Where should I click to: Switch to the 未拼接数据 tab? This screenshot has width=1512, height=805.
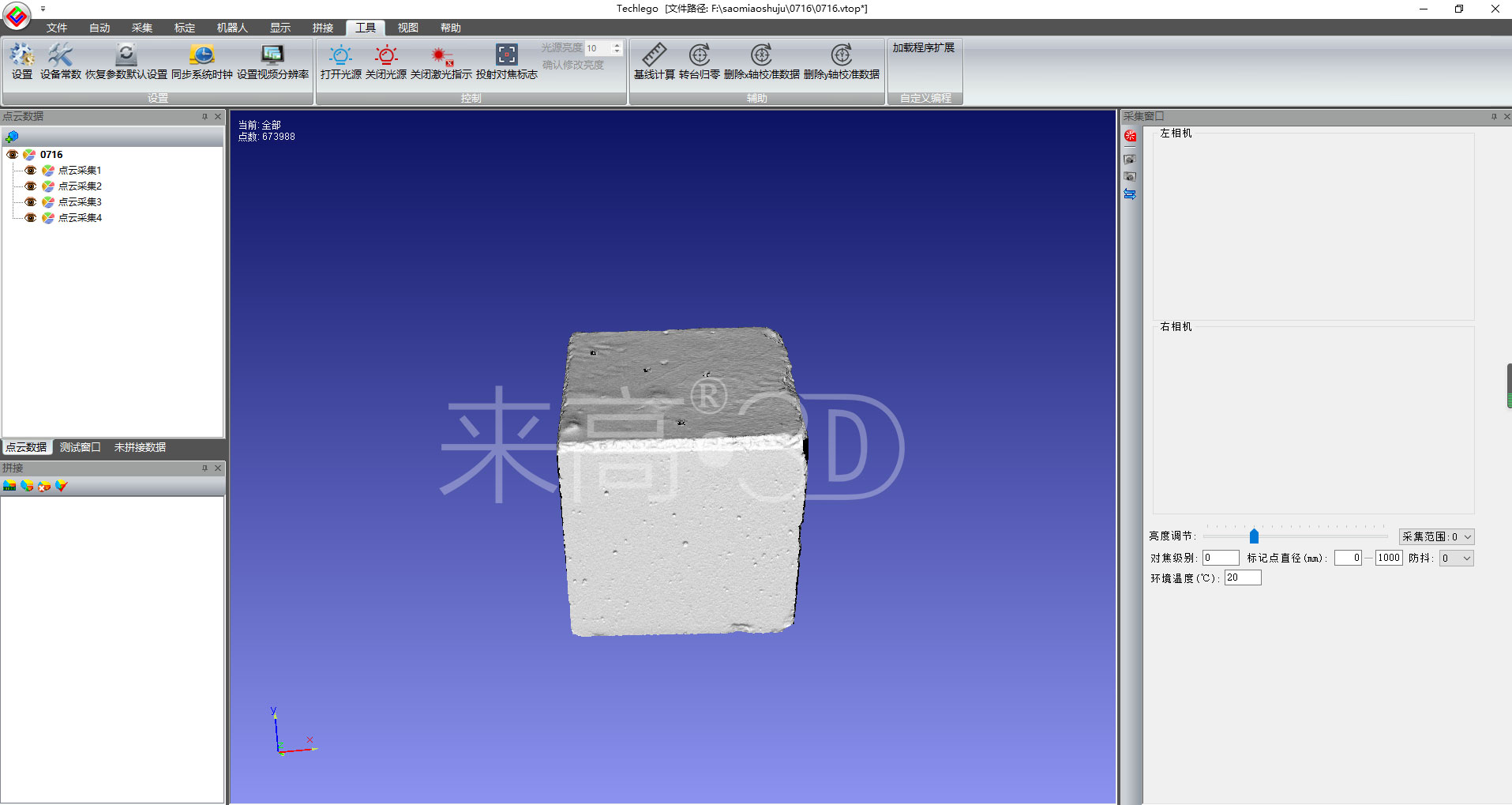click(x=140, y=447)
